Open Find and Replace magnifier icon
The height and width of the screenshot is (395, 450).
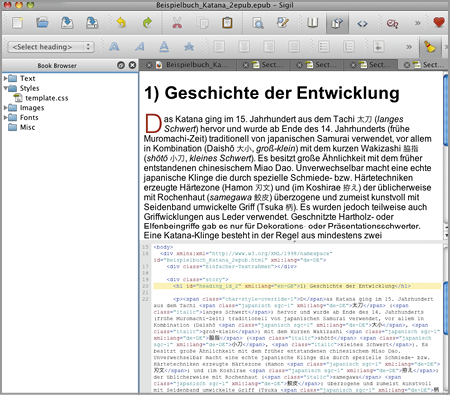pos(258,23)
